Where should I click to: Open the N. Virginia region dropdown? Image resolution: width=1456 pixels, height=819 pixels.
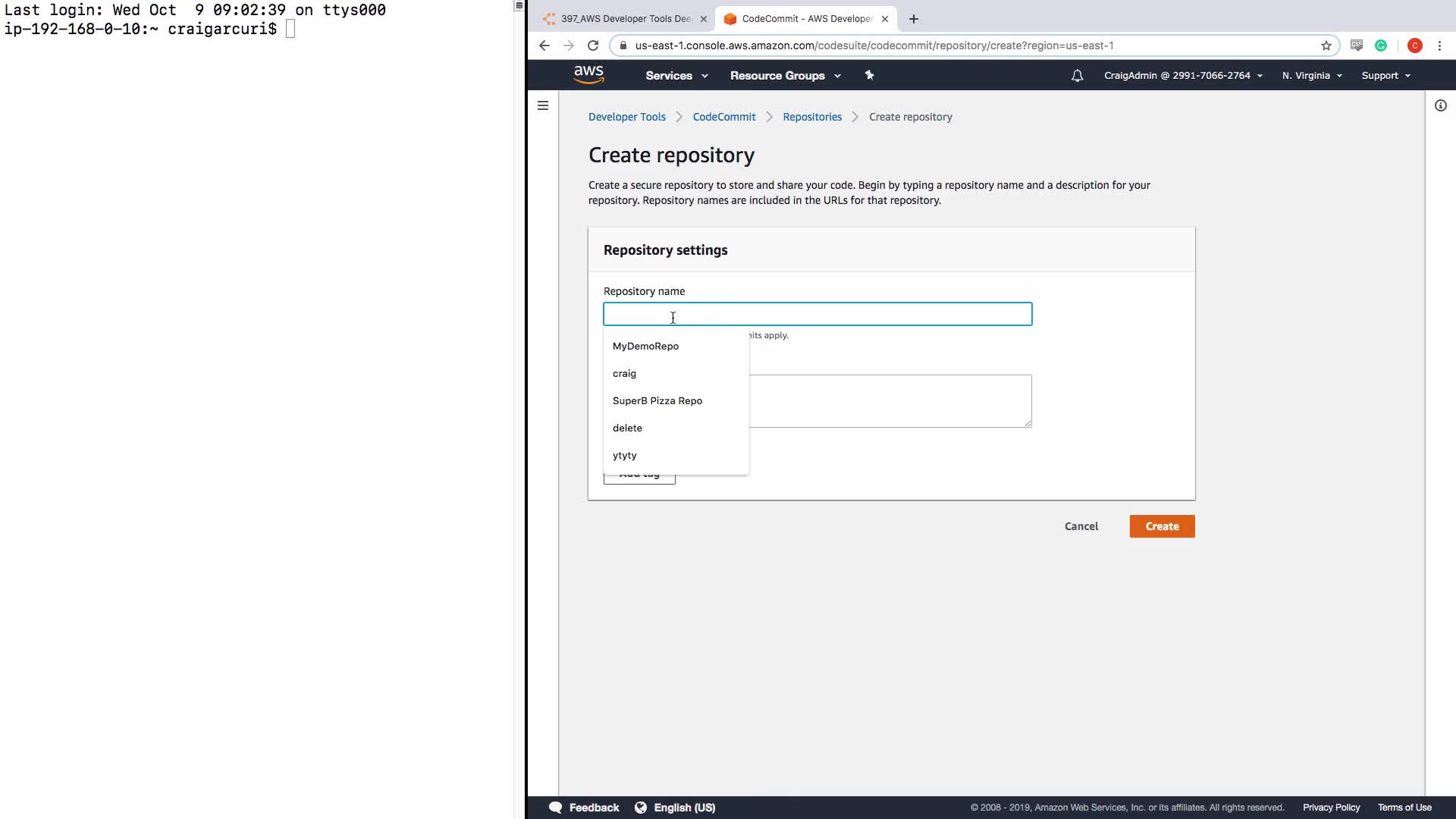point(1312,76)
